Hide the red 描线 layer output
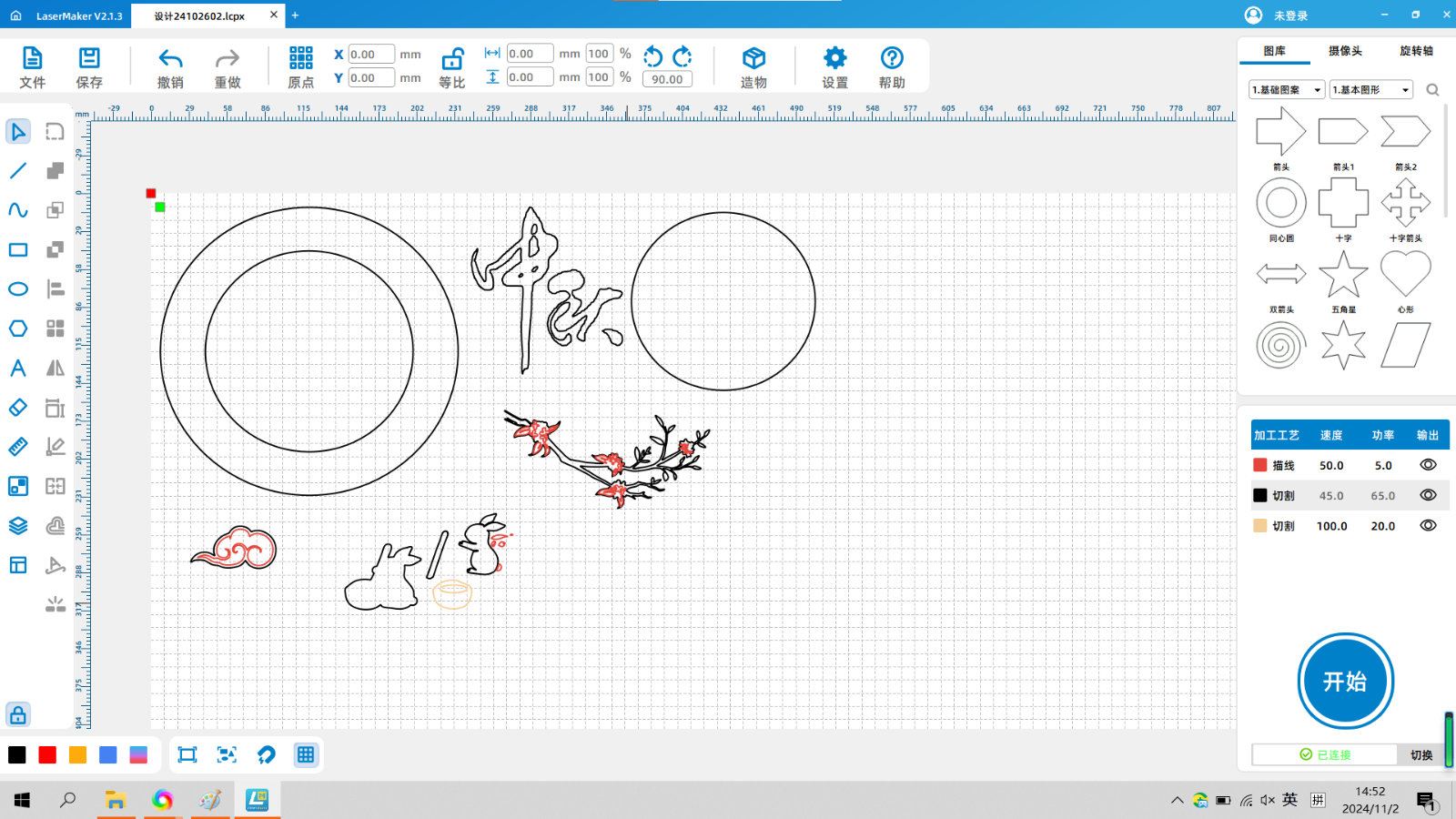 point(1428,465)
